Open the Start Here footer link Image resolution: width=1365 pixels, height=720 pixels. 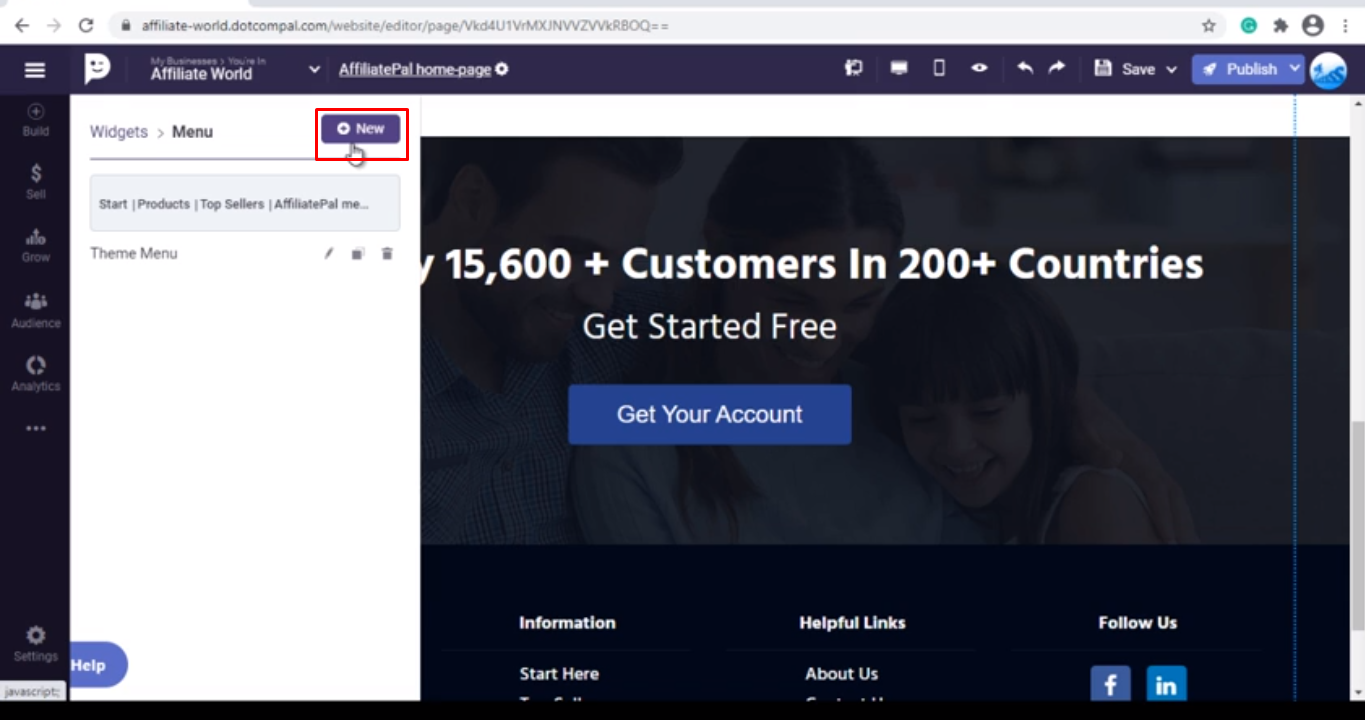click(x=559, y=673)
